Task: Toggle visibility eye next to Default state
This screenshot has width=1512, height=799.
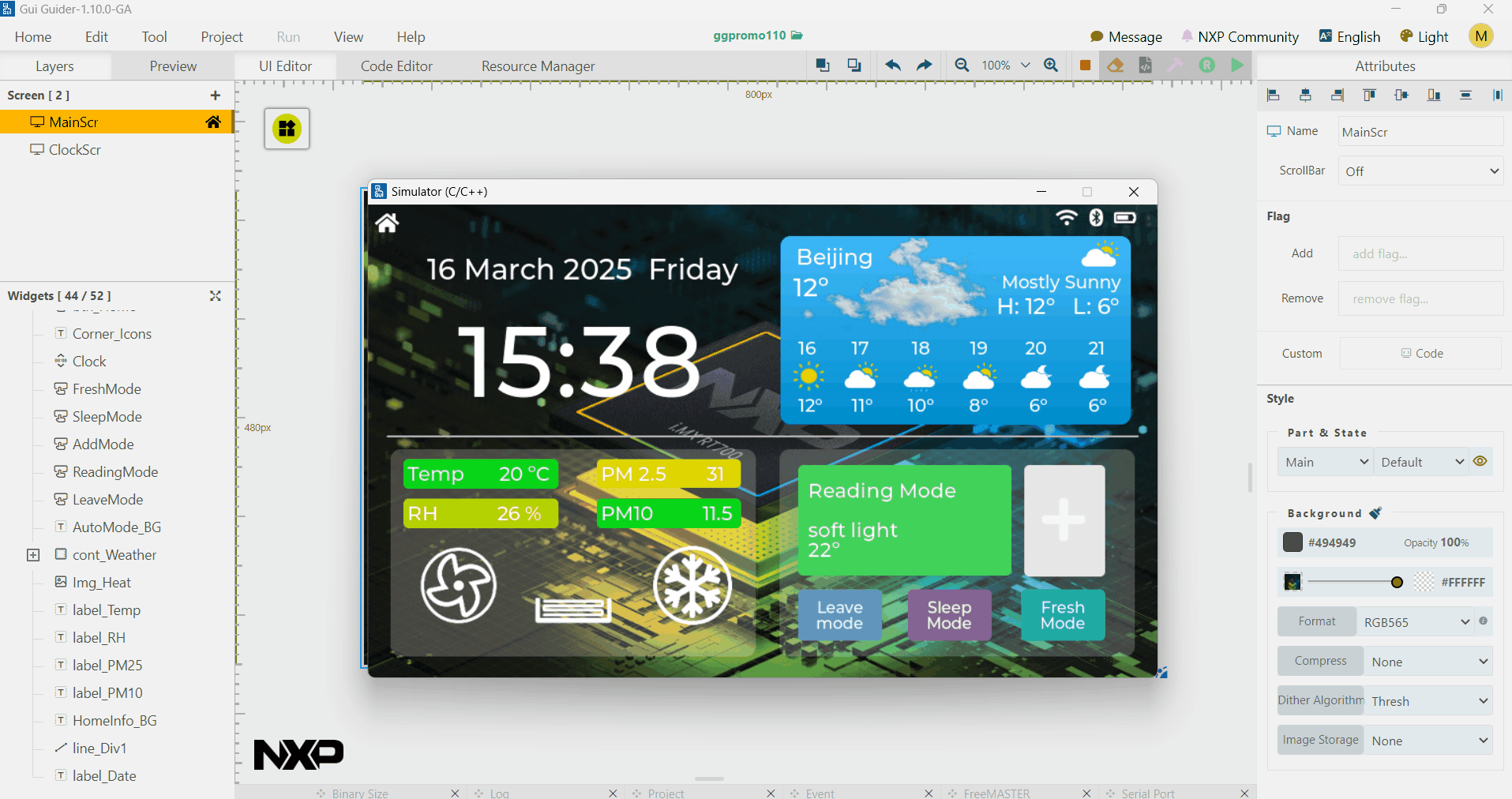Action: click(x=1480, y=461)
